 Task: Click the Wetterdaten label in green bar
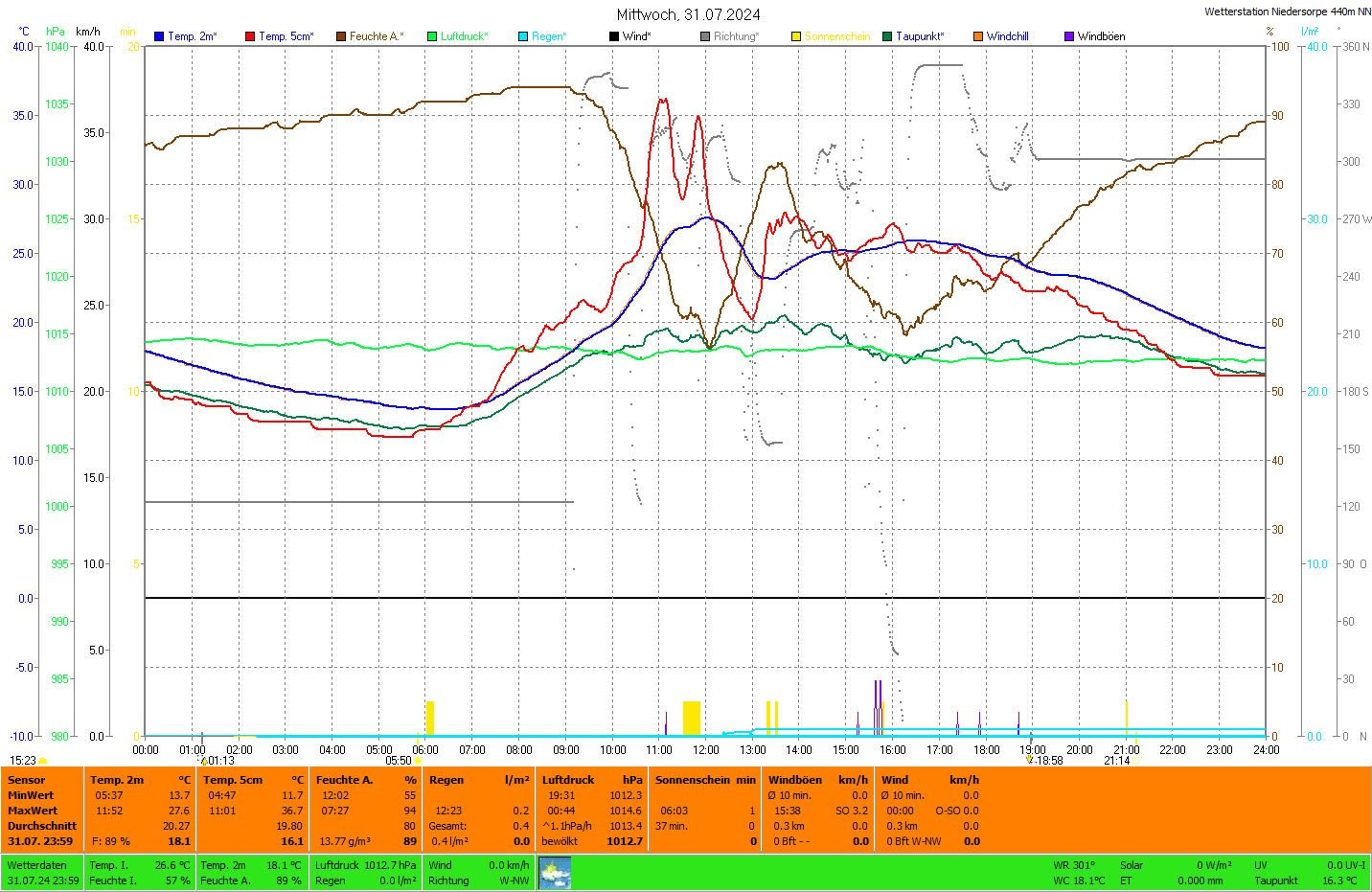(37, 865)
